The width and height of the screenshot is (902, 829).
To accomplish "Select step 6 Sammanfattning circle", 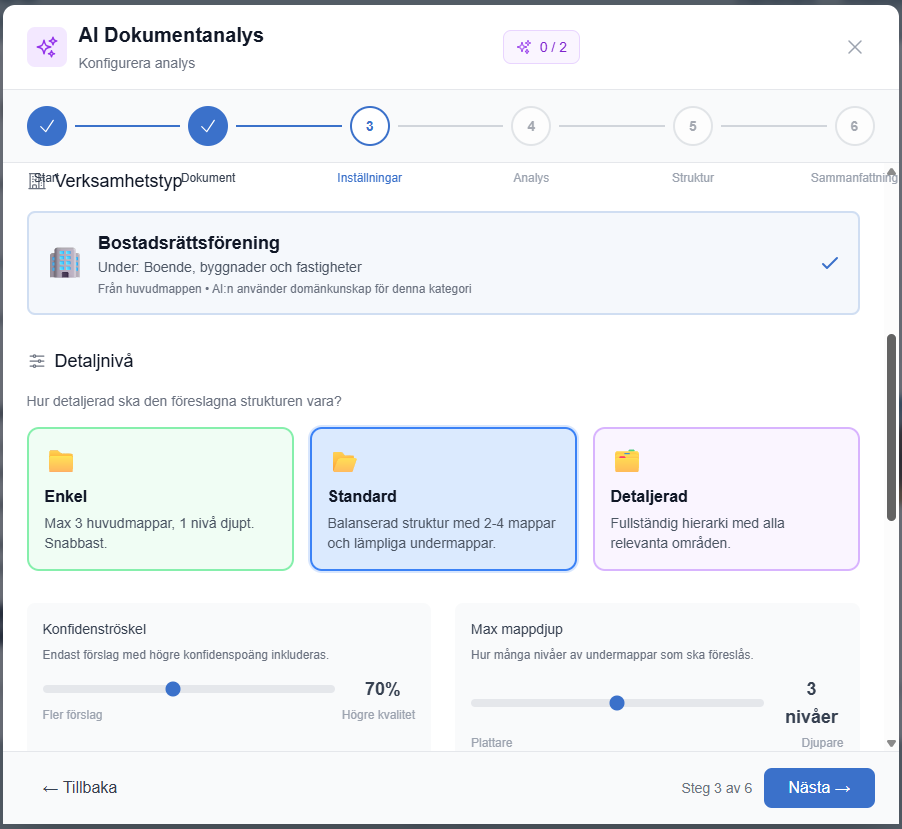I will (x=855, y=126).
